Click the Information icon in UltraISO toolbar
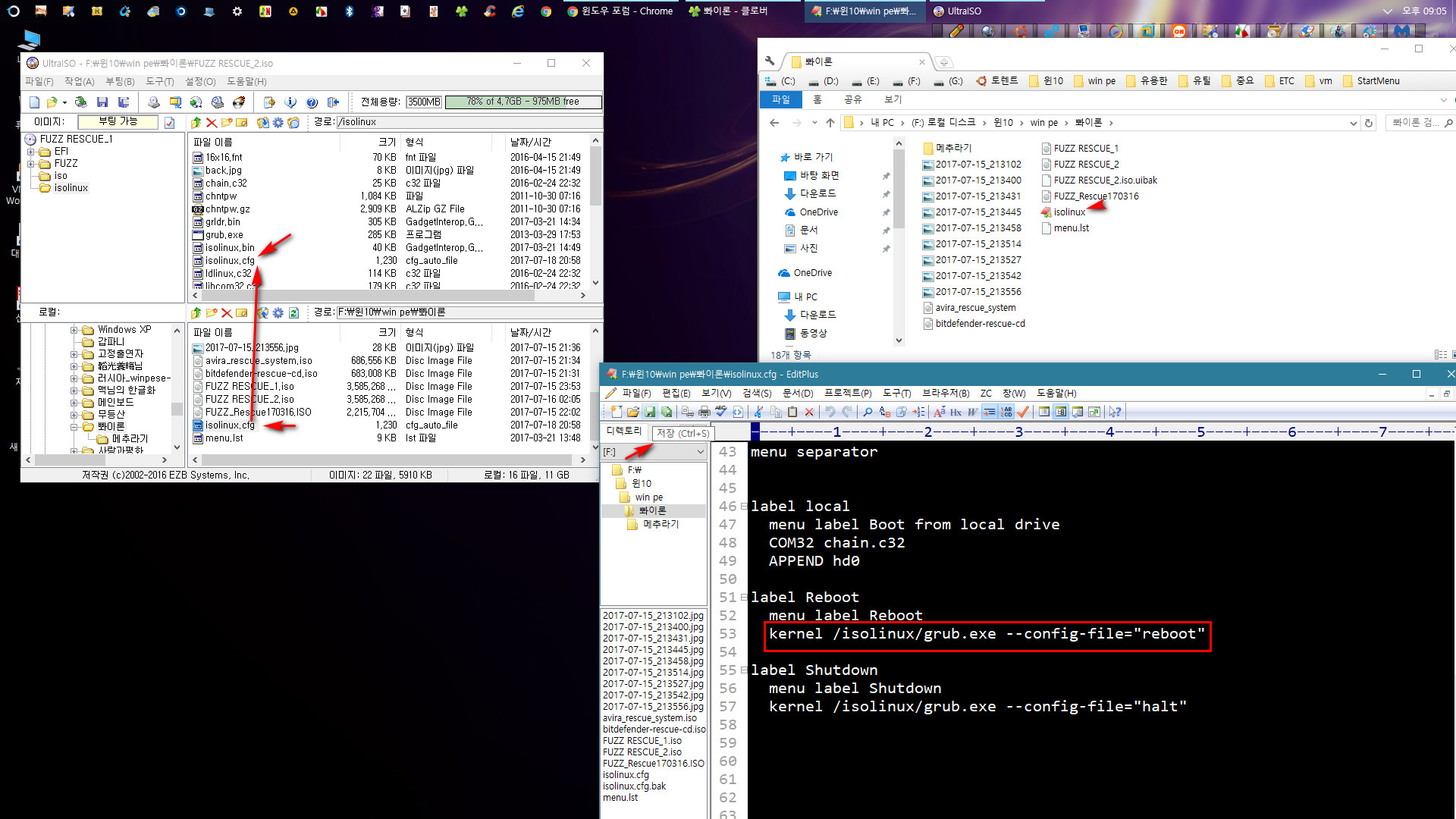1456x819 pixels. 290,102
